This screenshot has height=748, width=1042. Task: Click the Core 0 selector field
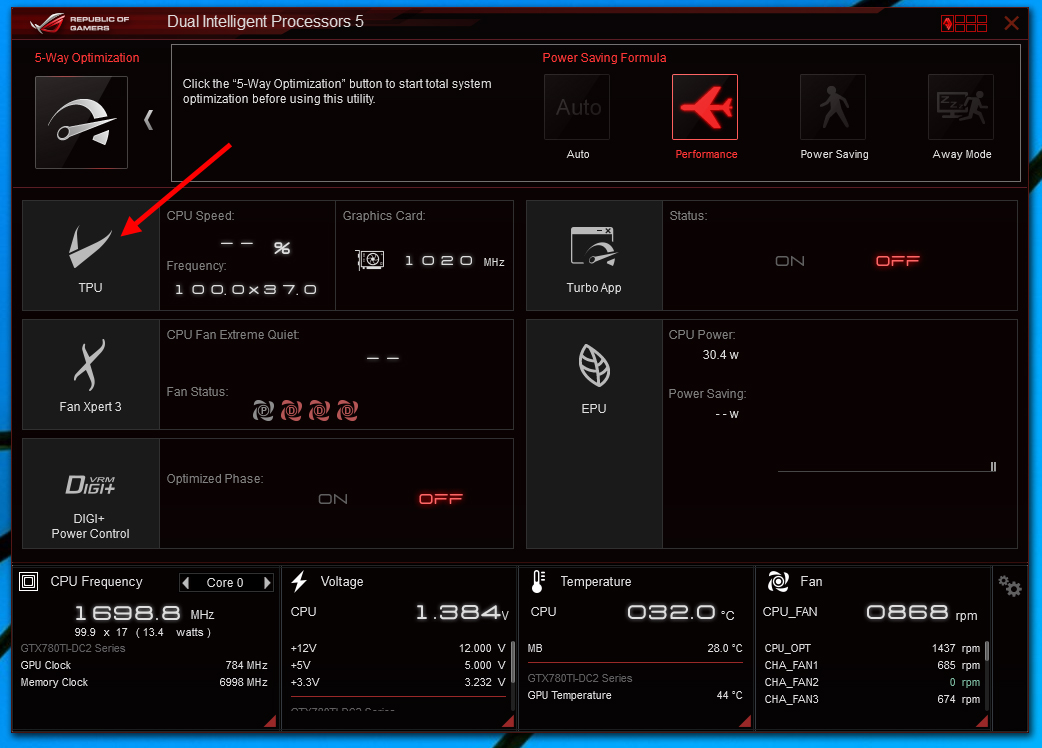[226, 583]
